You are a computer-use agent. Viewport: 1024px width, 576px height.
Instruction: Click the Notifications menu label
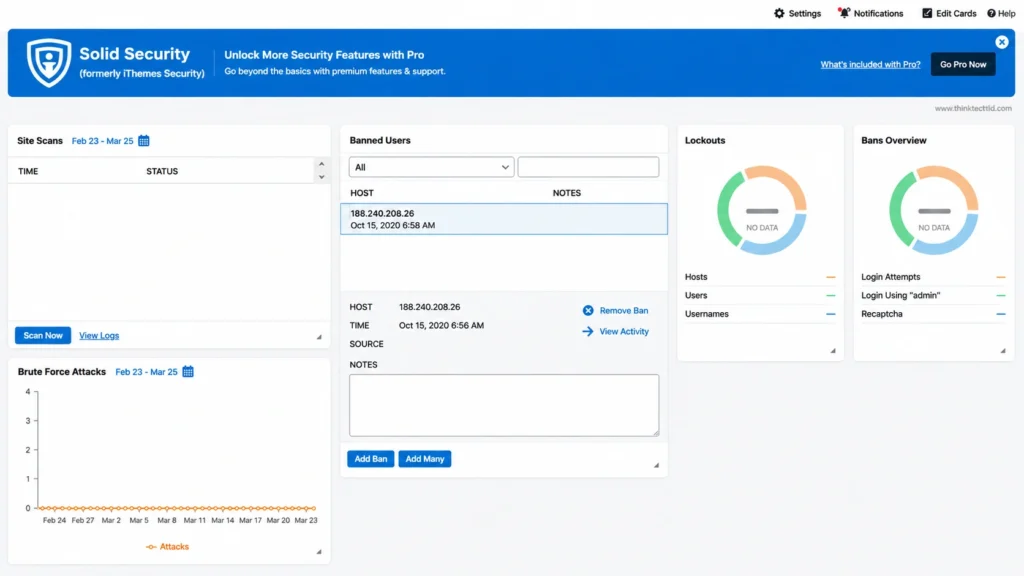pos(878,13)
